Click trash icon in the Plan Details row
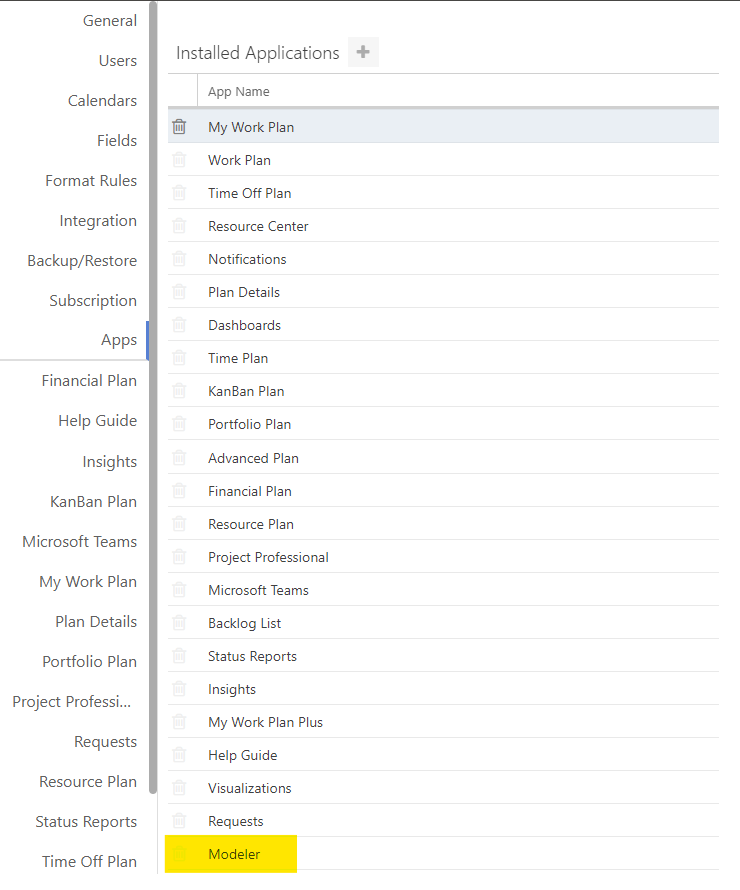The width and height of the screenshot is (740, 890). point(179,291)
